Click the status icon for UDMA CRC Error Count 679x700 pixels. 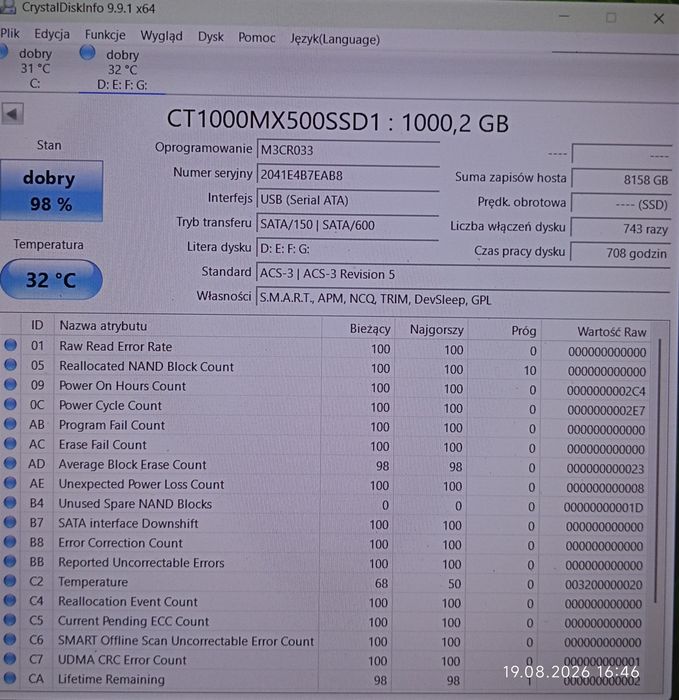(x=10, y=659)
